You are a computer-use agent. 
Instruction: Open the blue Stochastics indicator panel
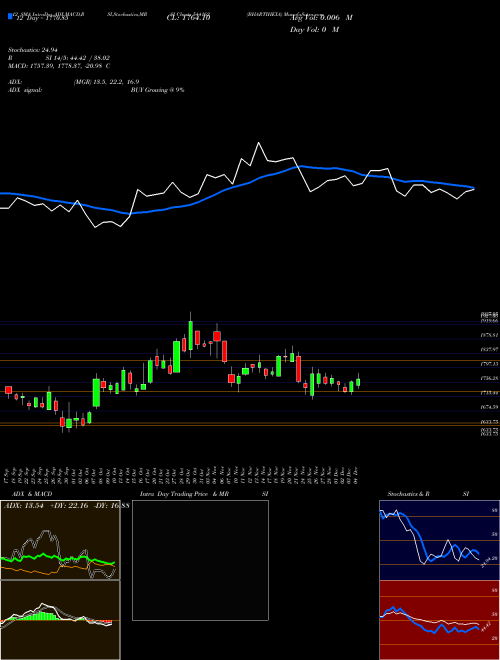click(439, 540)
